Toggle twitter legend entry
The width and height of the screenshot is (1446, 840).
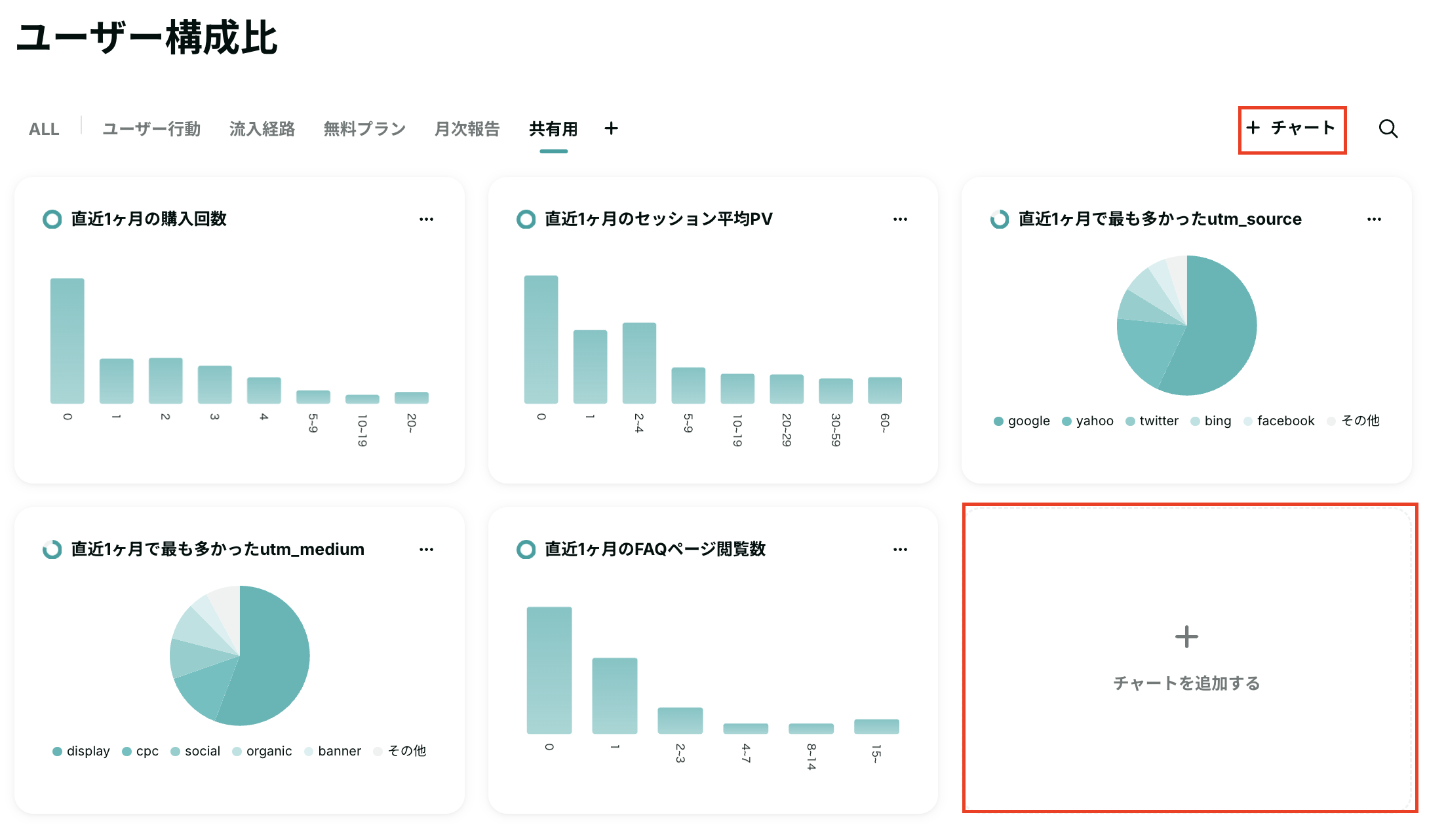1152,421
